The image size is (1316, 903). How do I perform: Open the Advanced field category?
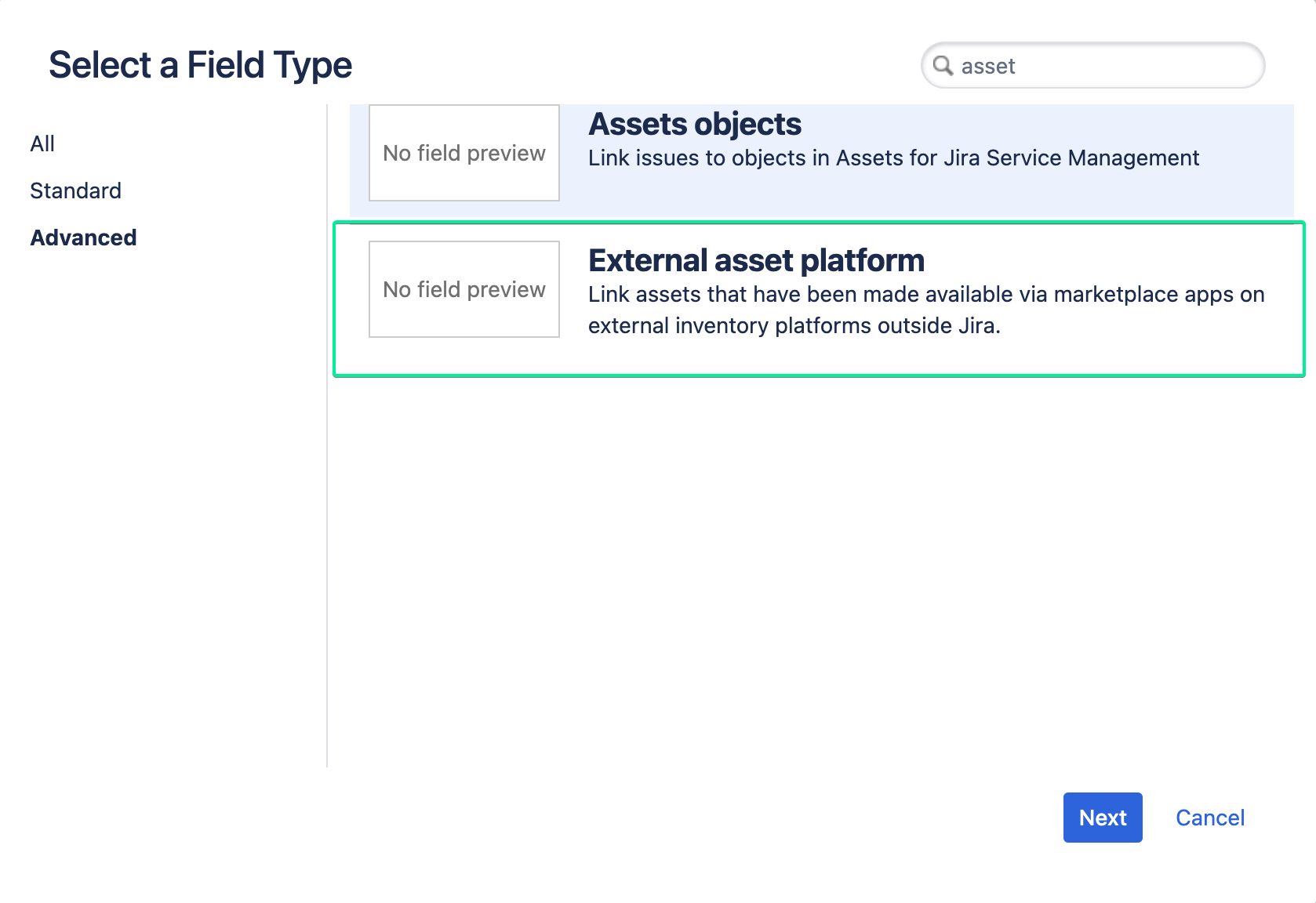point(83,237)
